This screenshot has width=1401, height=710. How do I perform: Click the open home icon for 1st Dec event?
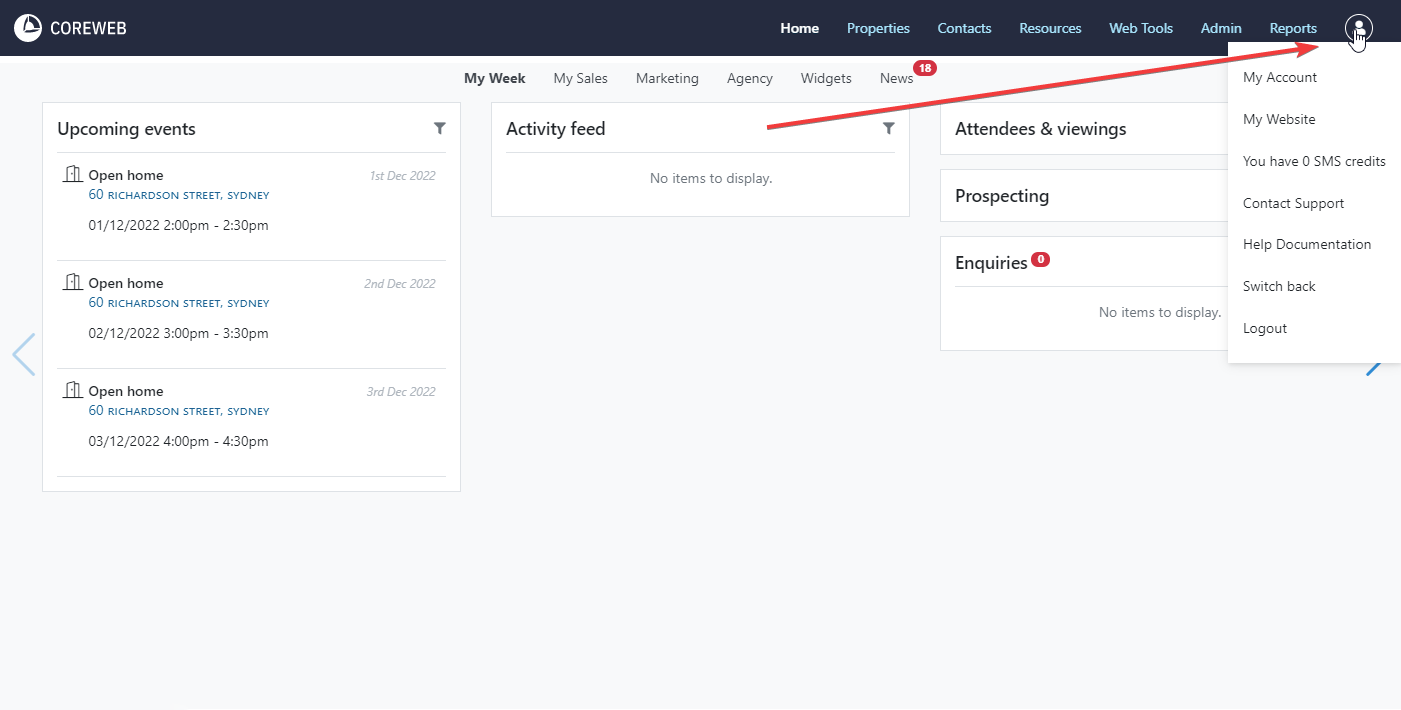tap(72, 175)
